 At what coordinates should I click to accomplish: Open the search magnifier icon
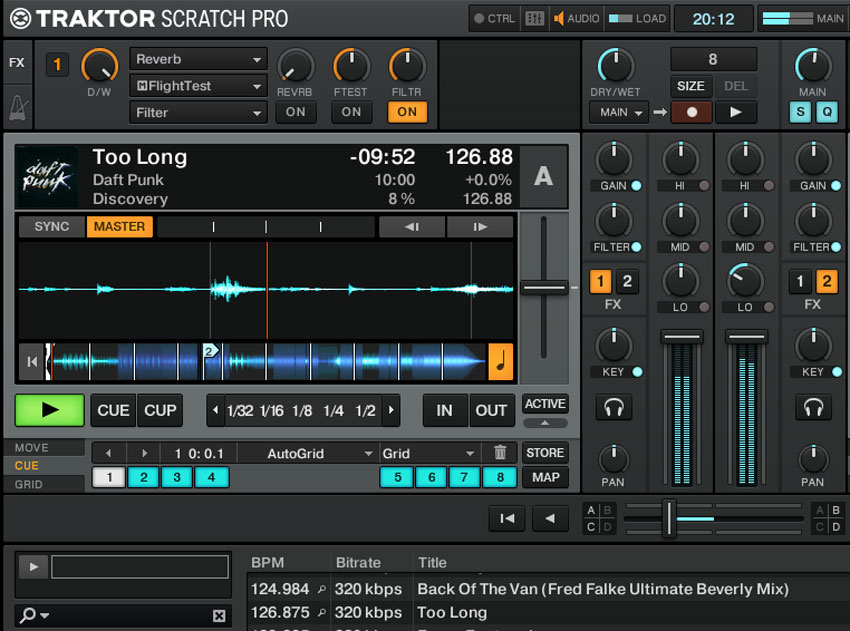pyautogui.click(x=28, y=615)
